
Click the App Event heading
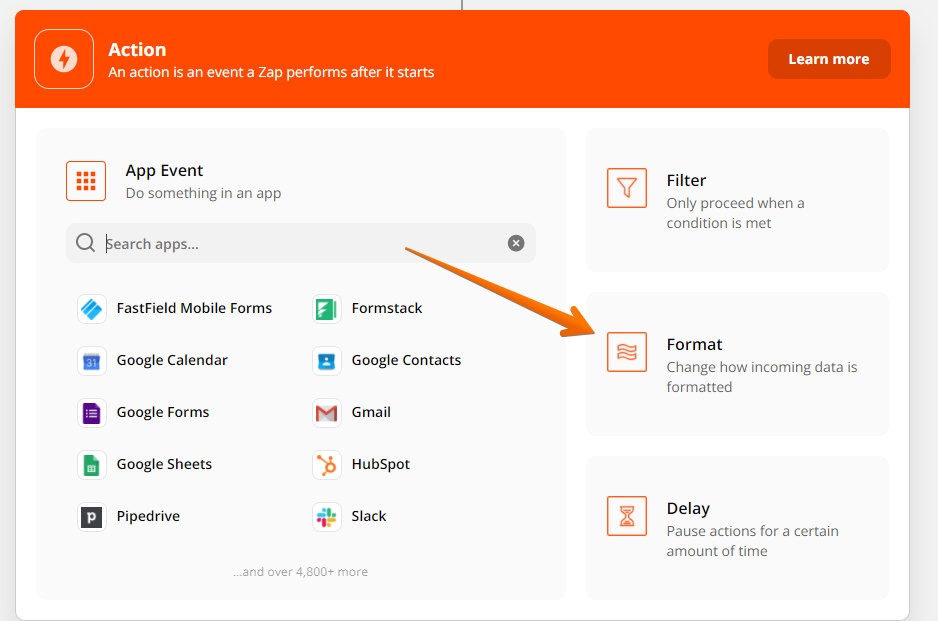[x=165, y=171]
